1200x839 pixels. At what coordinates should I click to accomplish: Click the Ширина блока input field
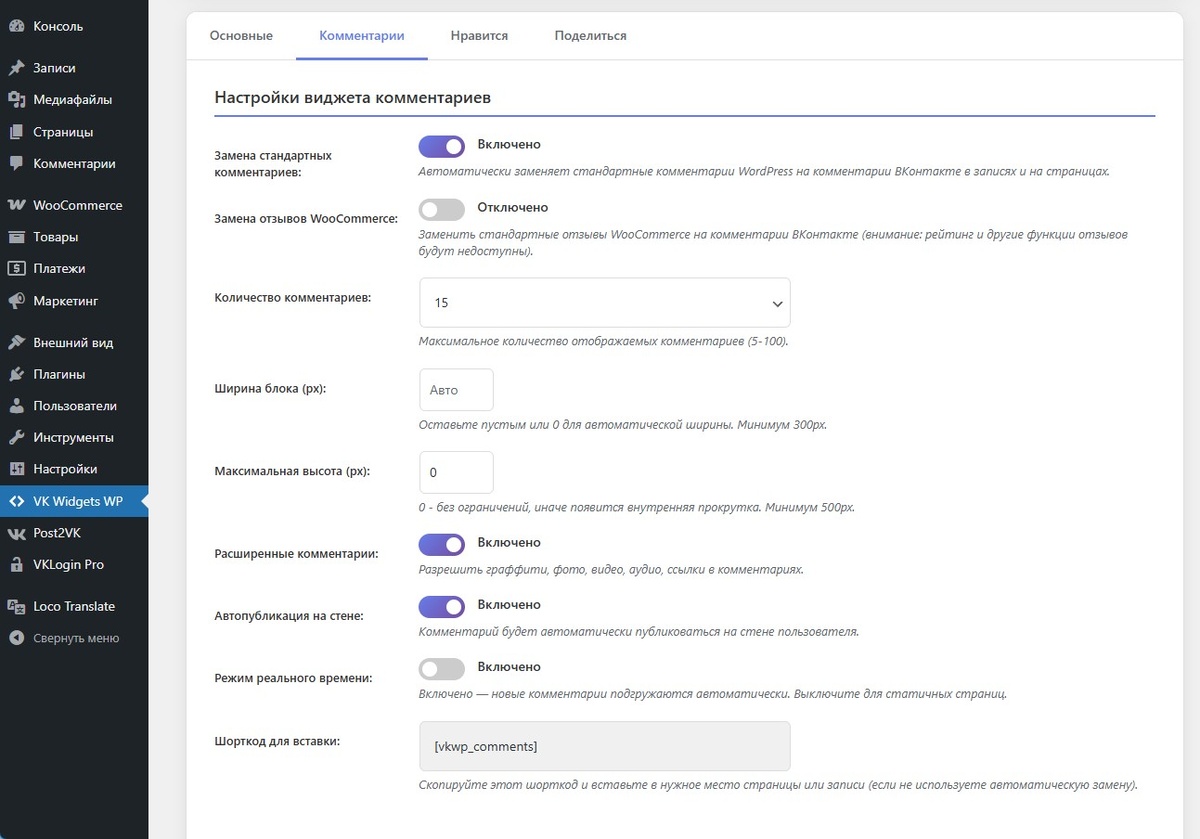click(457, 390)
